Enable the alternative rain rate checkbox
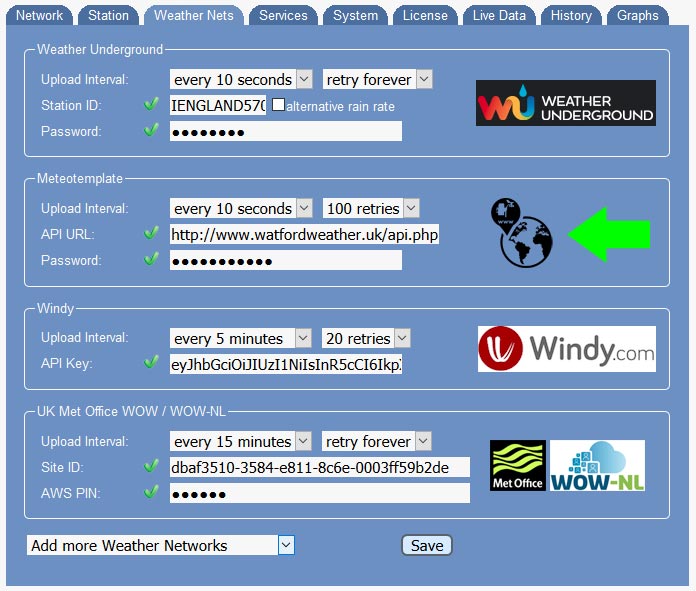This screenshot has height=591, width=696. (278, 105)
